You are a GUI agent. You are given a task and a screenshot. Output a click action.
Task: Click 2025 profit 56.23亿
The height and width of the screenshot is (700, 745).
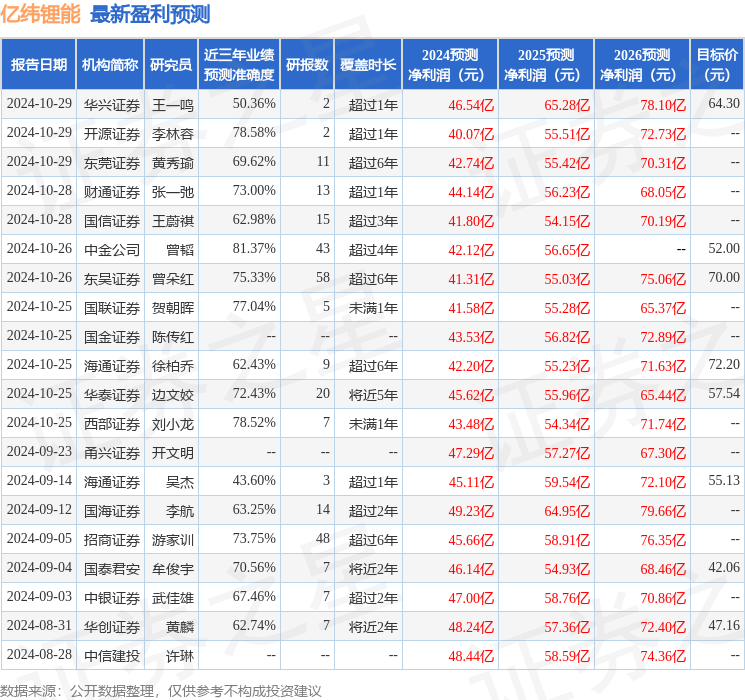[x=567, y=192]
